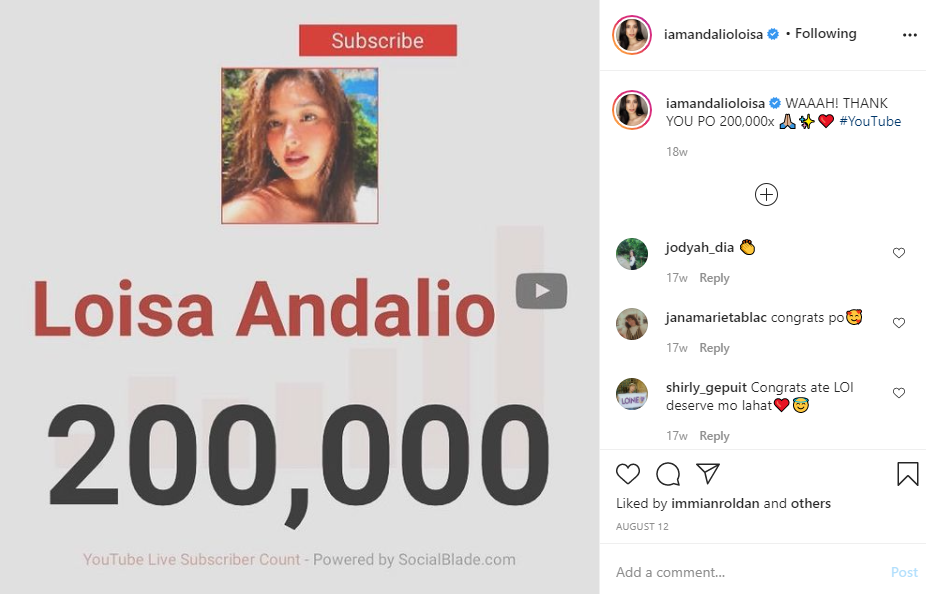Reply to shirly_gepuit's comment
The width and height of the screenshot is (926, 594).
(x=714, y=436)
